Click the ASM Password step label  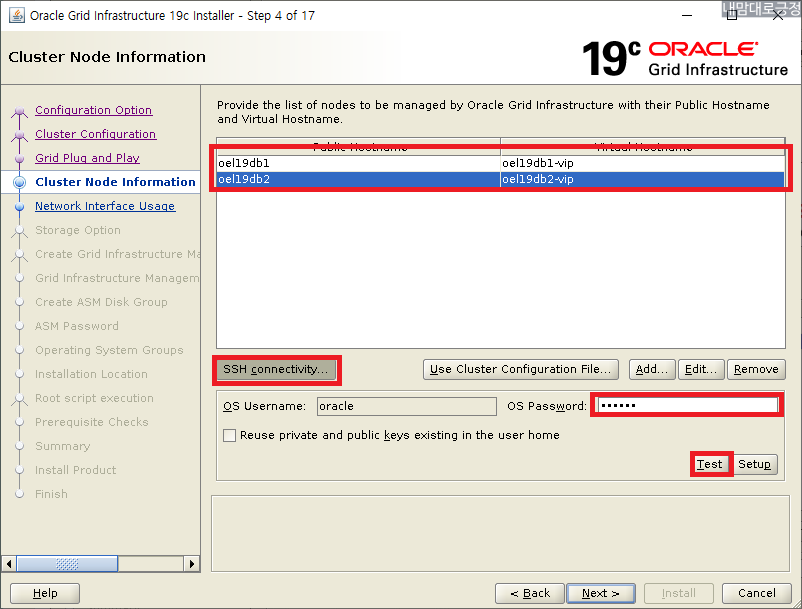[77, 326]
